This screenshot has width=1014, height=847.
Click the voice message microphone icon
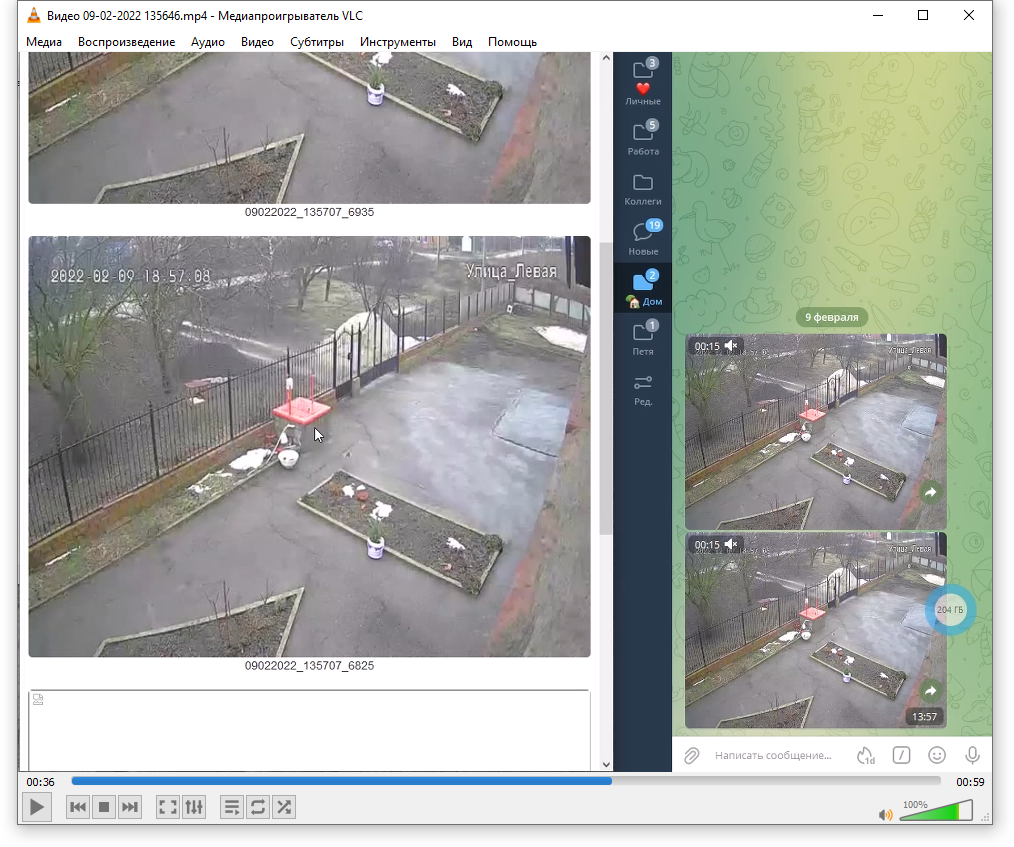pos(972,755)
